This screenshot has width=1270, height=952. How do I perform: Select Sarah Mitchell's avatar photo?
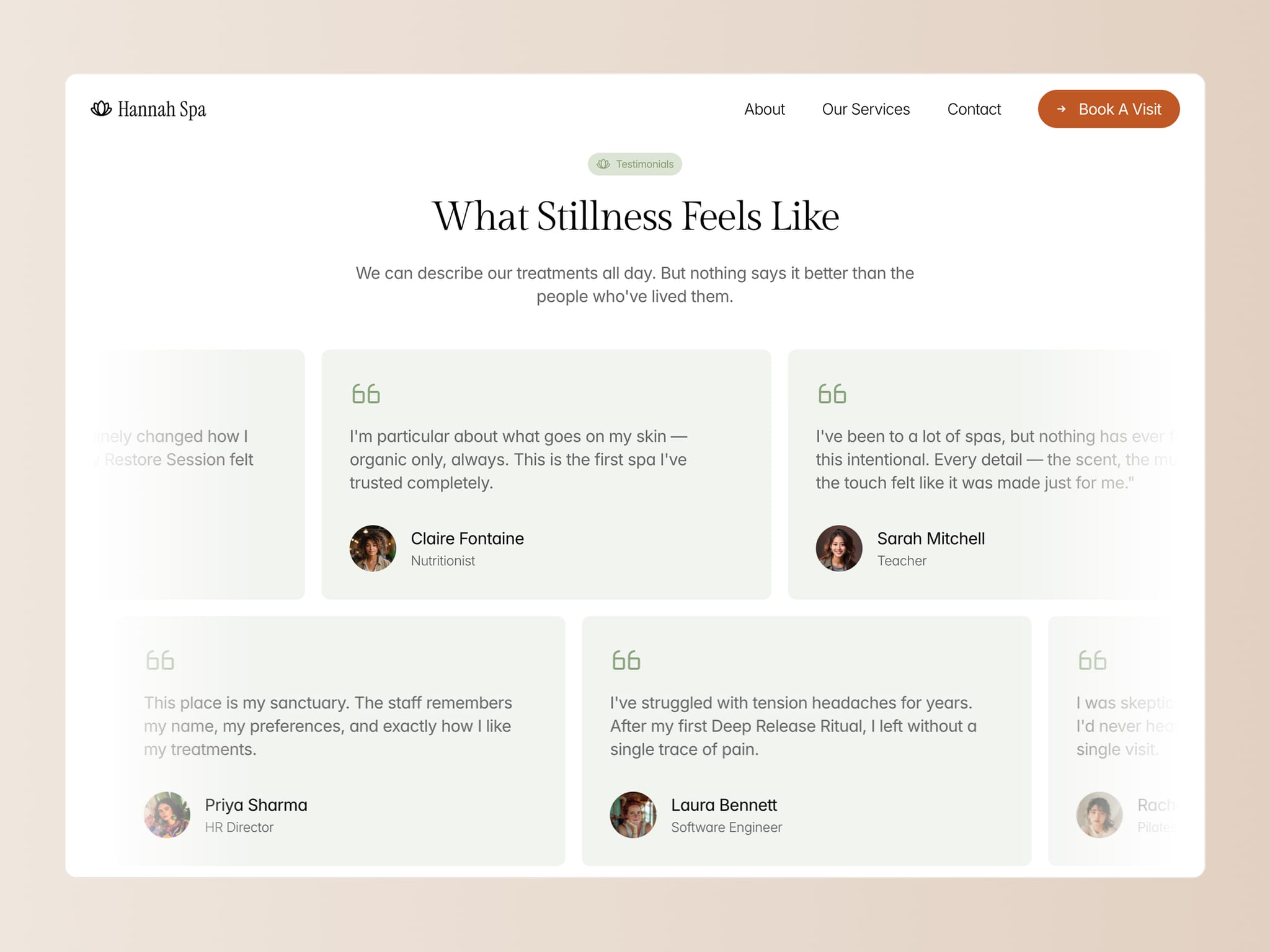pos(839,549)
